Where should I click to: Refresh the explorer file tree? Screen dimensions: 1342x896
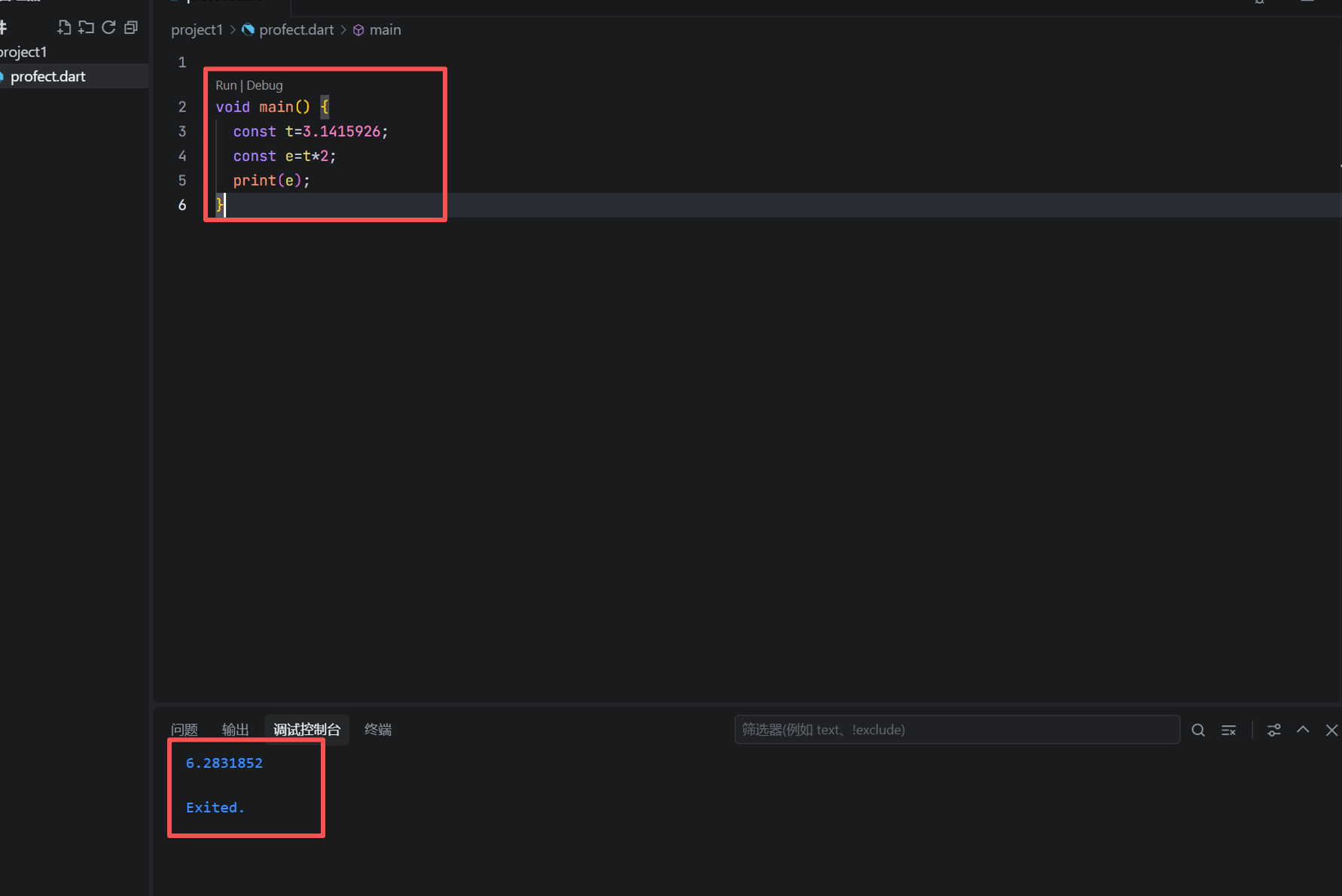(x=108, y=28)
